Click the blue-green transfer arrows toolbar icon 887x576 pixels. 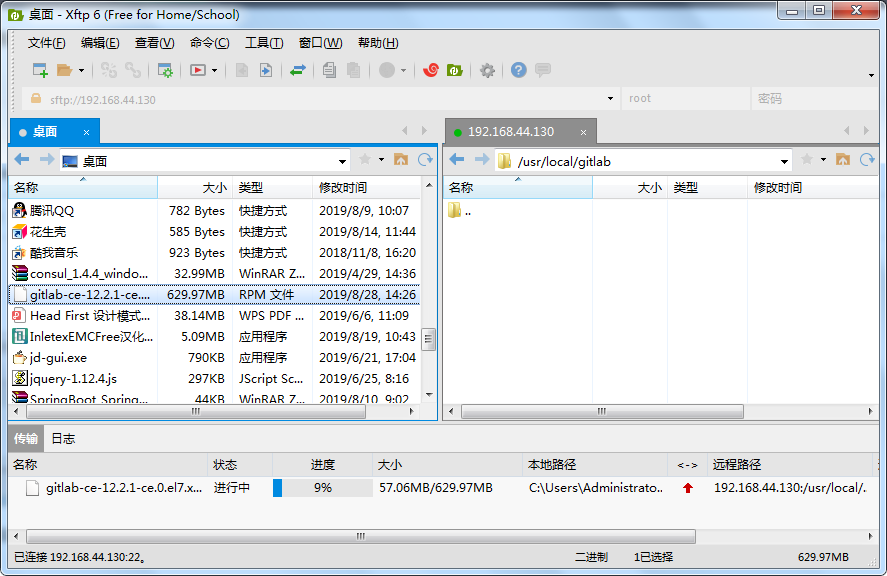pos(298,70)
